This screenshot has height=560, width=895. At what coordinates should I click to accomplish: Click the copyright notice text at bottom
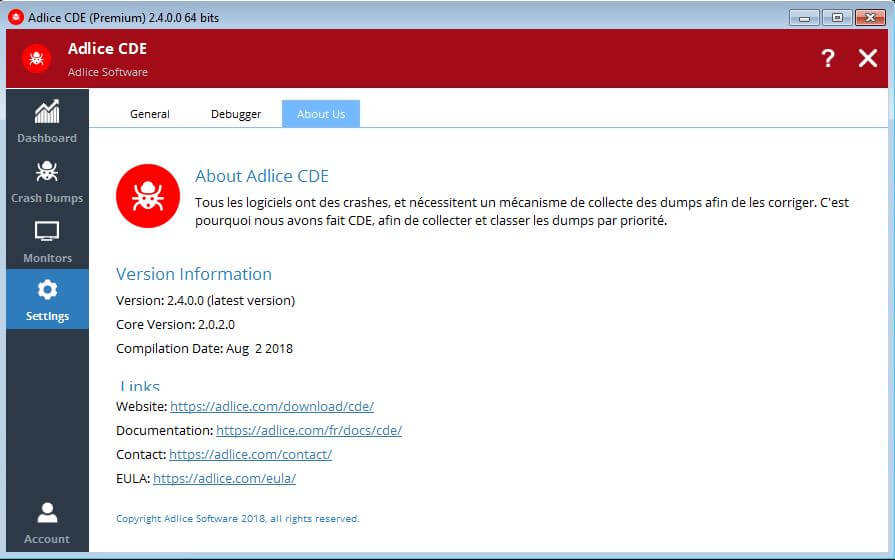click(237, 519)
